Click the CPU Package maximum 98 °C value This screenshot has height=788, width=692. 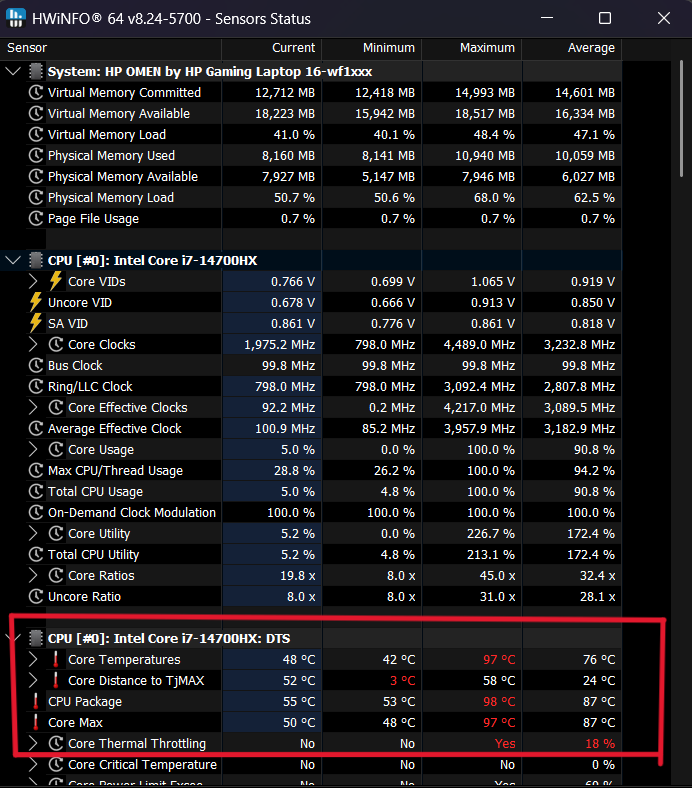coord(499,702)
